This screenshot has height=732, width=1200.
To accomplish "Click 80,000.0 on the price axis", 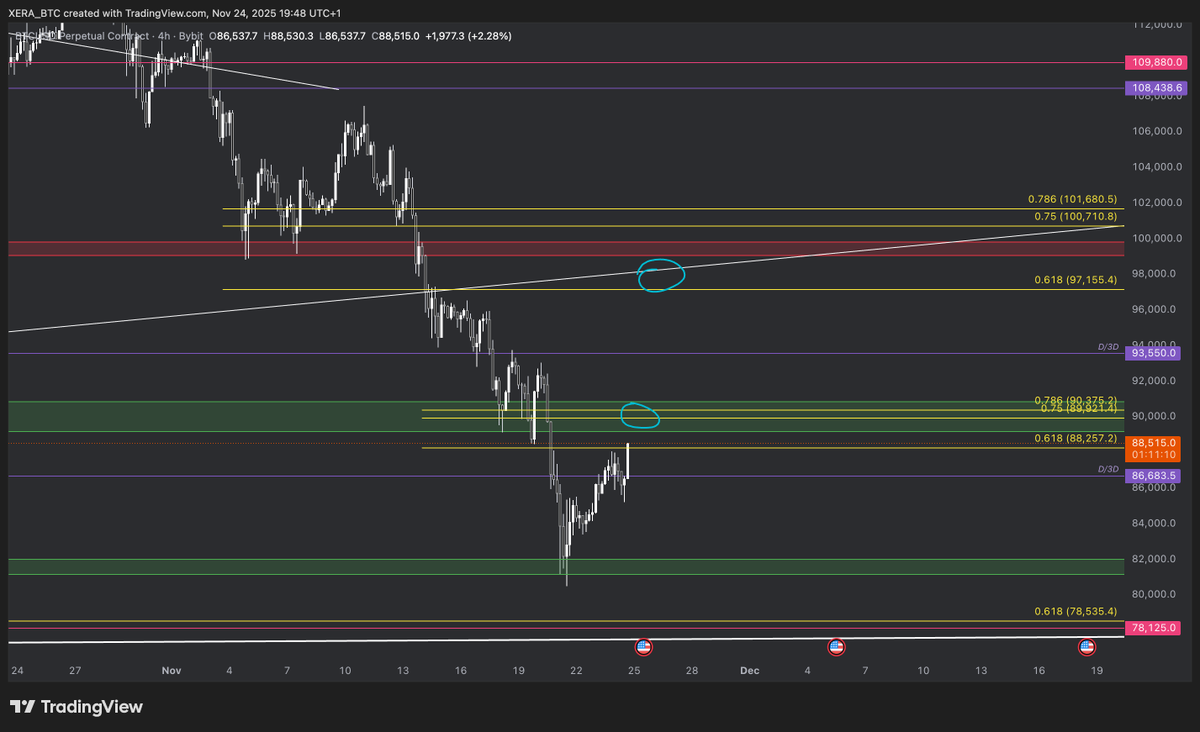I will [x=1155, y=594].
